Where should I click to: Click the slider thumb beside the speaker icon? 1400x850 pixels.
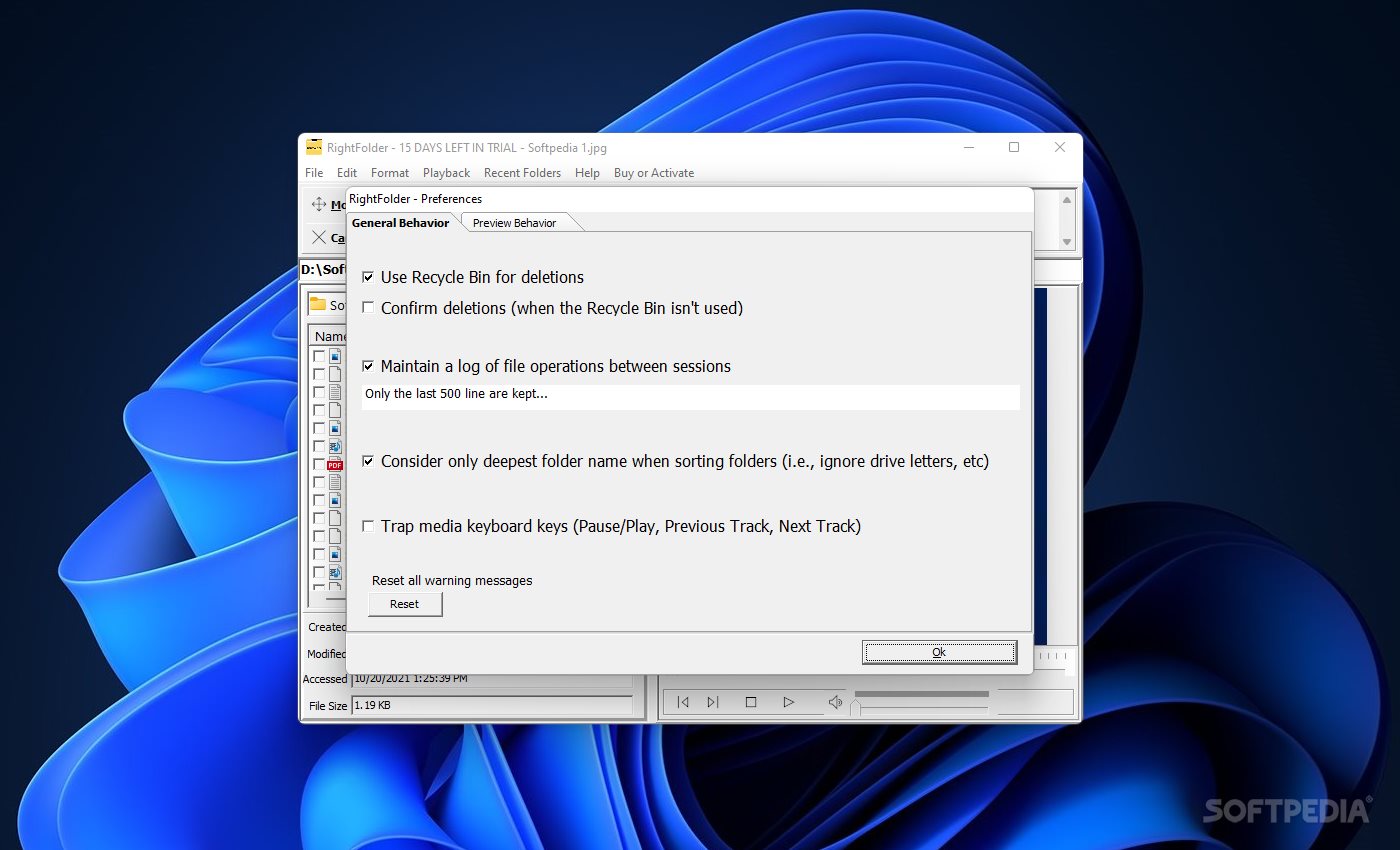(855, 708)
